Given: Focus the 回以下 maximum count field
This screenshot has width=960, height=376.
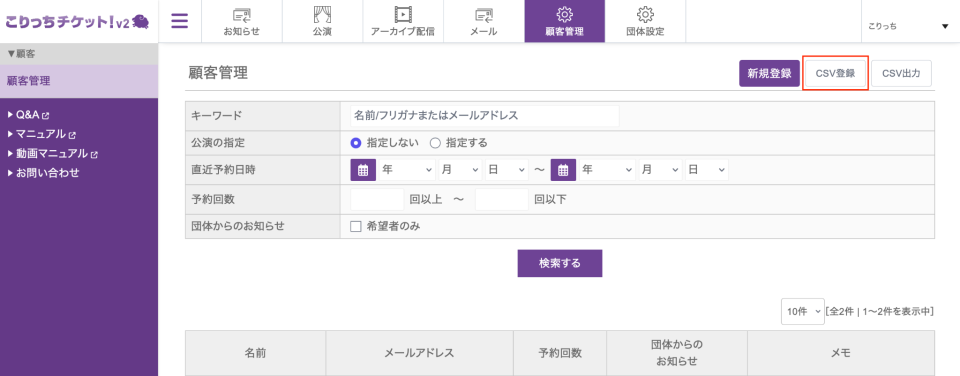Looking at the screenshot, I should tap(501, 200).
